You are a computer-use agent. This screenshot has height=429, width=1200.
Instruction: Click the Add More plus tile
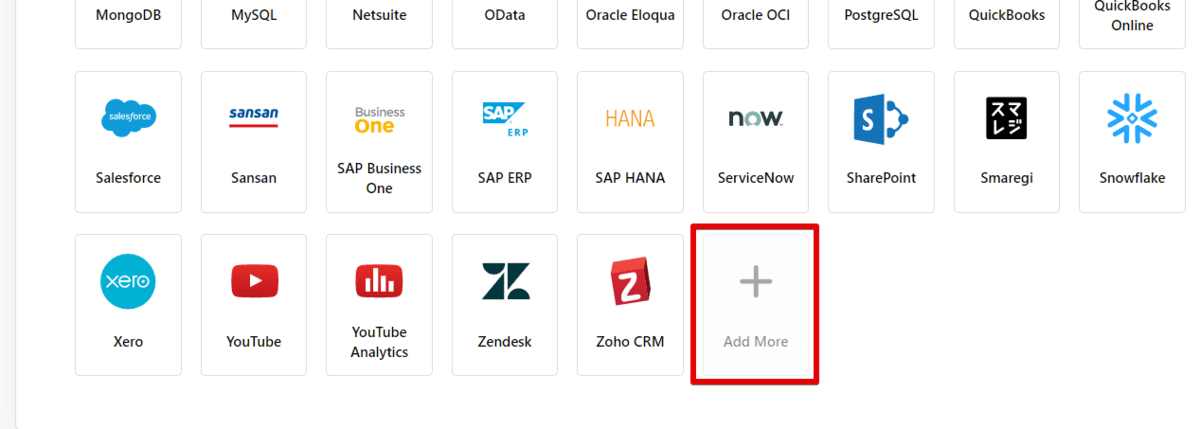tap(756, 304)
